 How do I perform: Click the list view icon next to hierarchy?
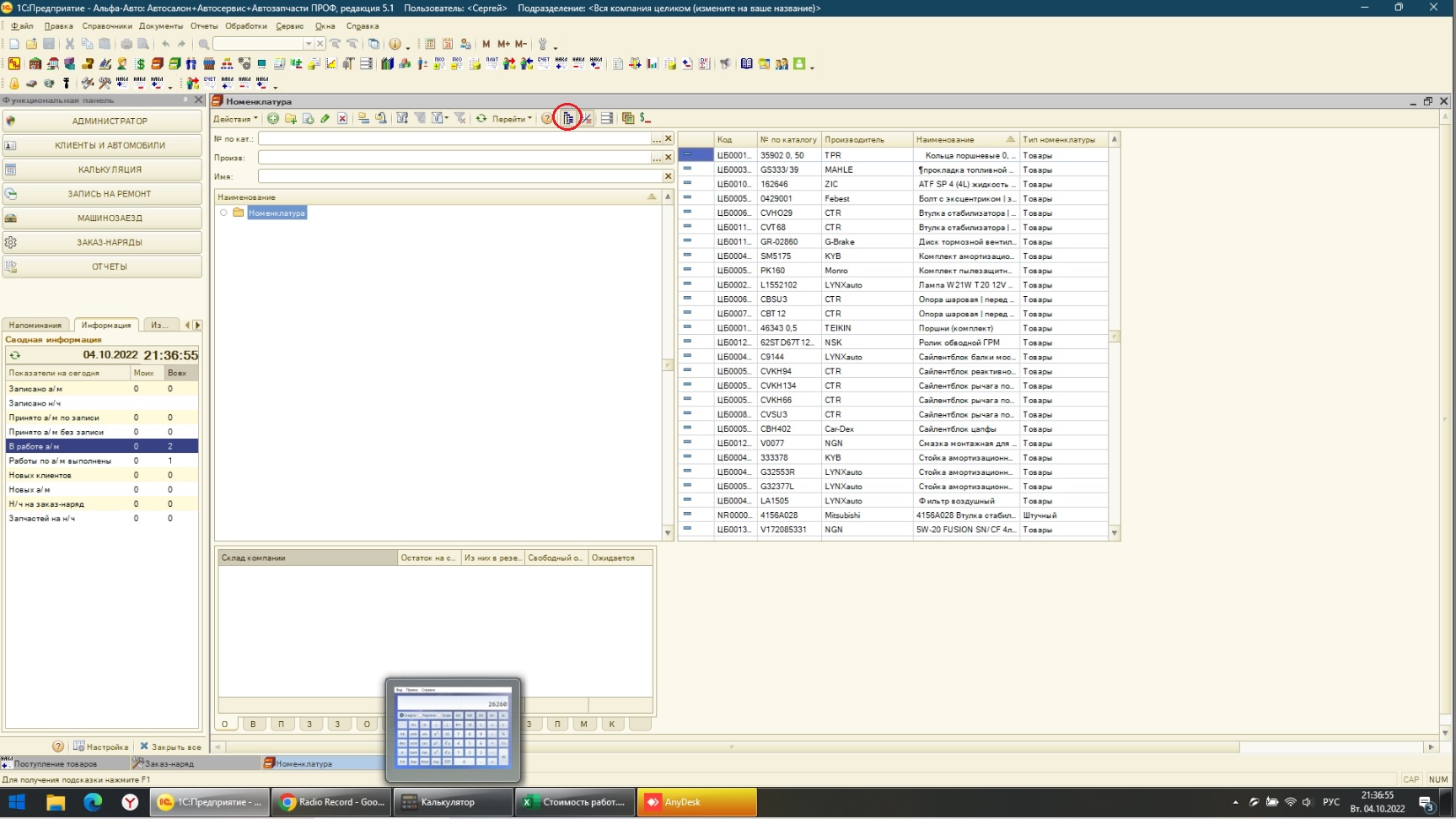point(606,119)
